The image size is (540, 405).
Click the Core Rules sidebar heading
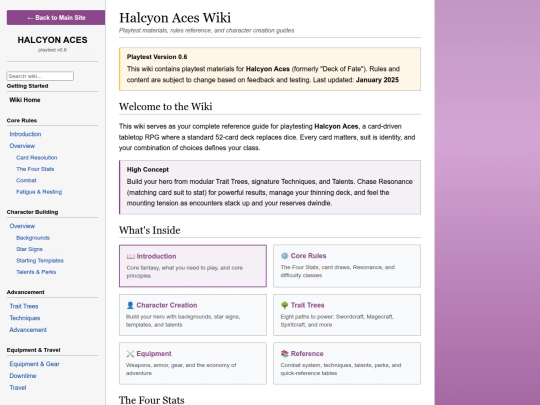click(22, 121)
